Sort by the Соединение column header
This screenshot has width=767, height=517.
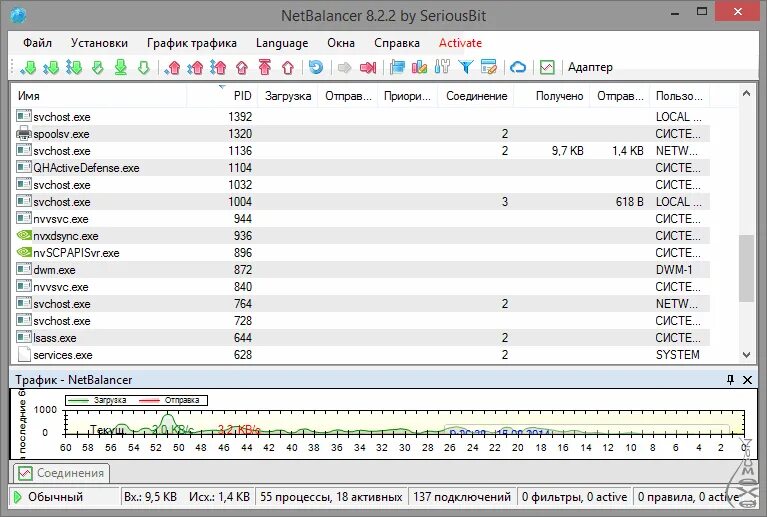[x=476, y=96]
